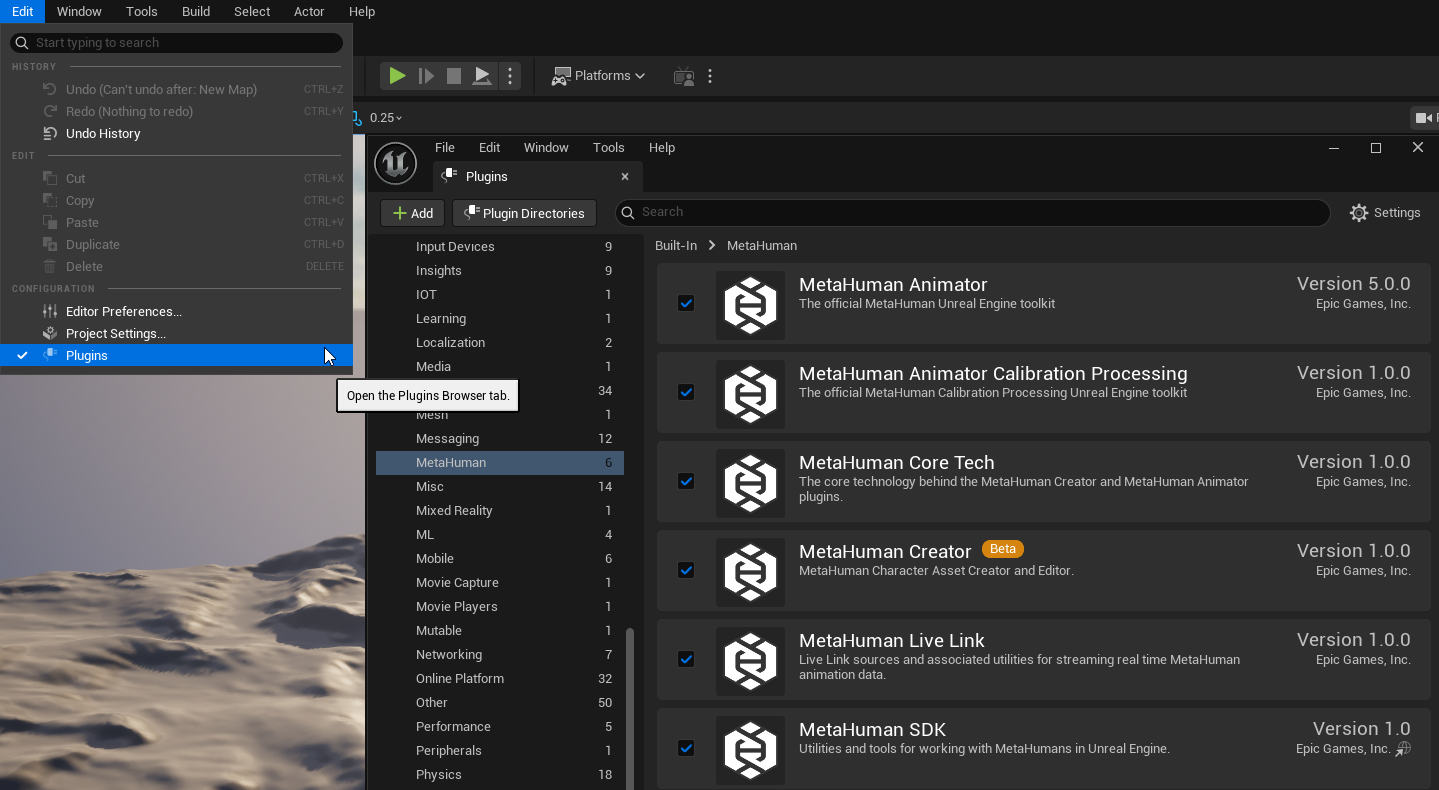Click the MetaHuman breadcrumb
The height and width of the screenshot is (790, 1439).
[762, 246]
